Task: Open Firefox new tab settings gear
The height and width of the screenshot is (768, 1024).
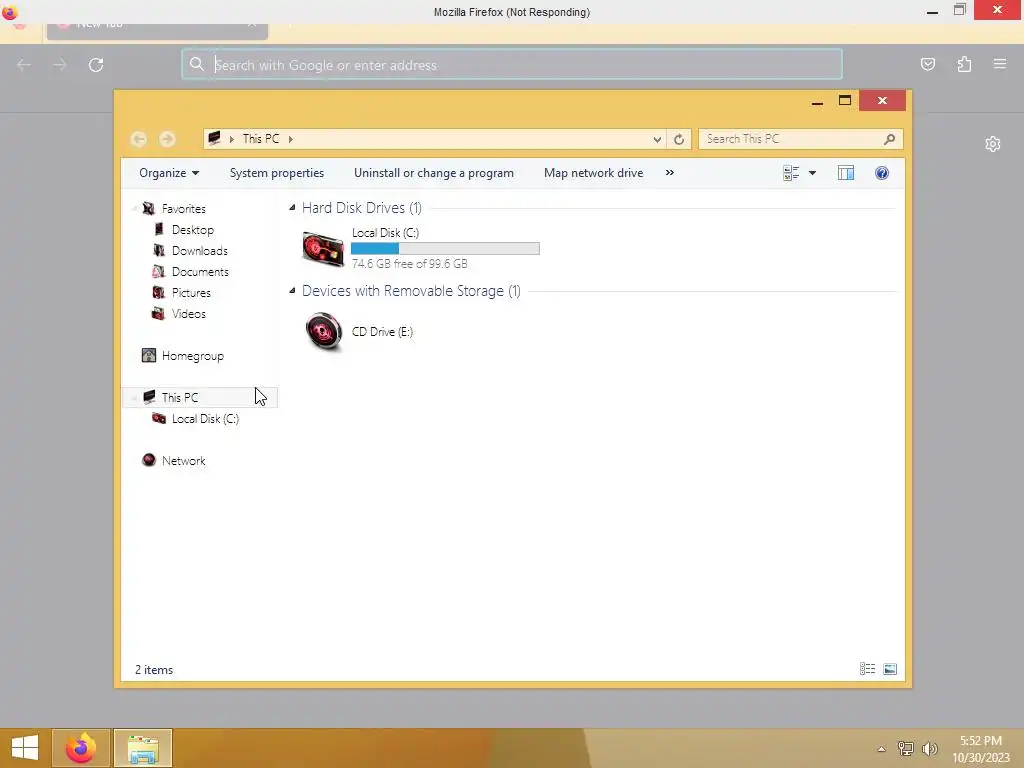Action: click(993, 144)
